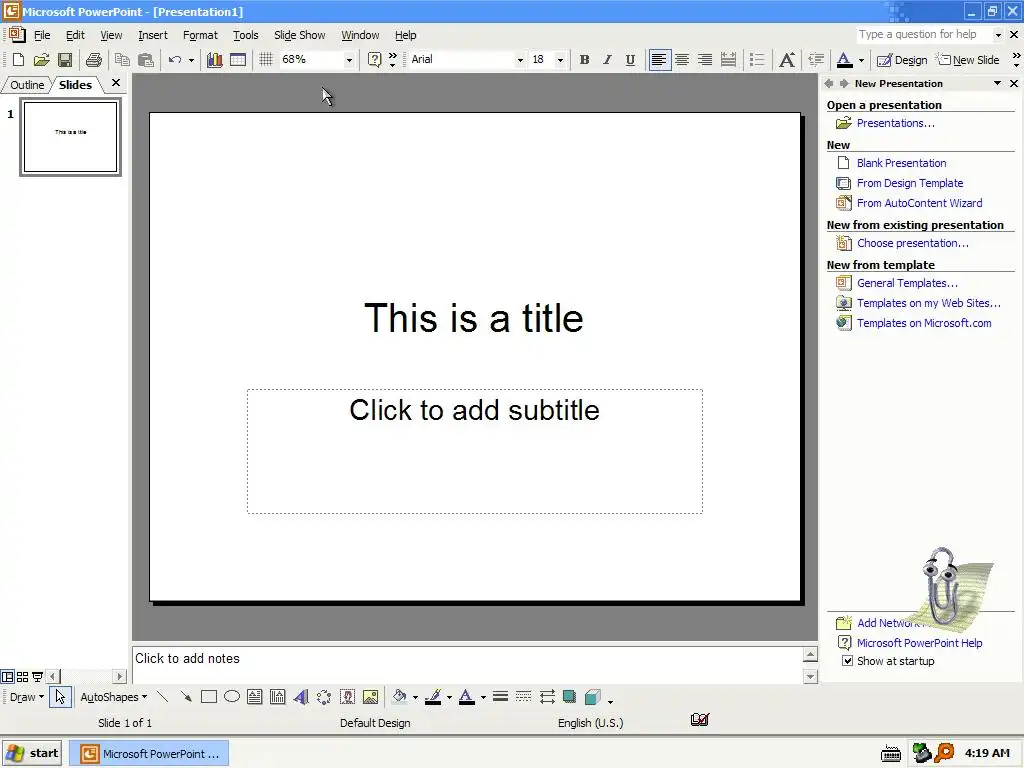Click the Dash Style icon

click(x=523, y=697)
